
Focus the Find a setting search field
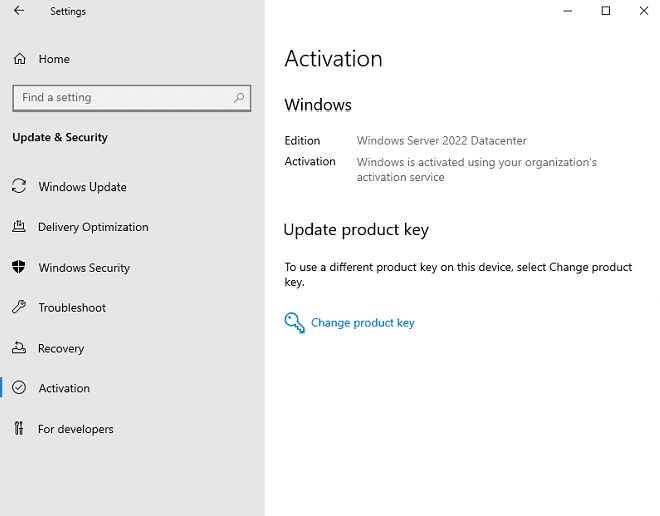120,98
